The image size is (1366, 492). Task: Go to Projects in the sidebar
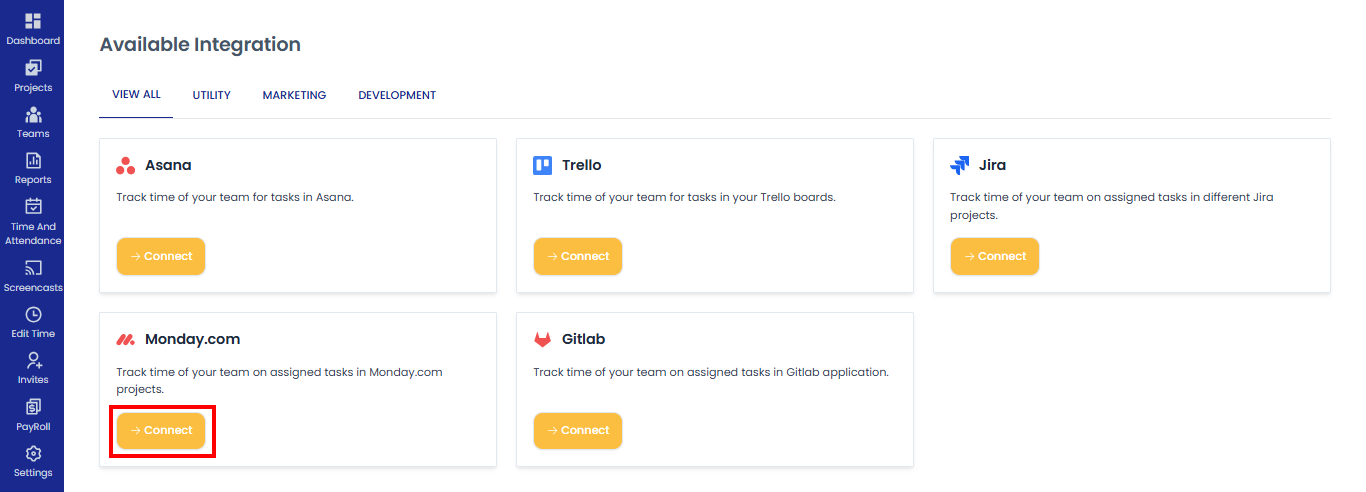(x=33, y=68)
